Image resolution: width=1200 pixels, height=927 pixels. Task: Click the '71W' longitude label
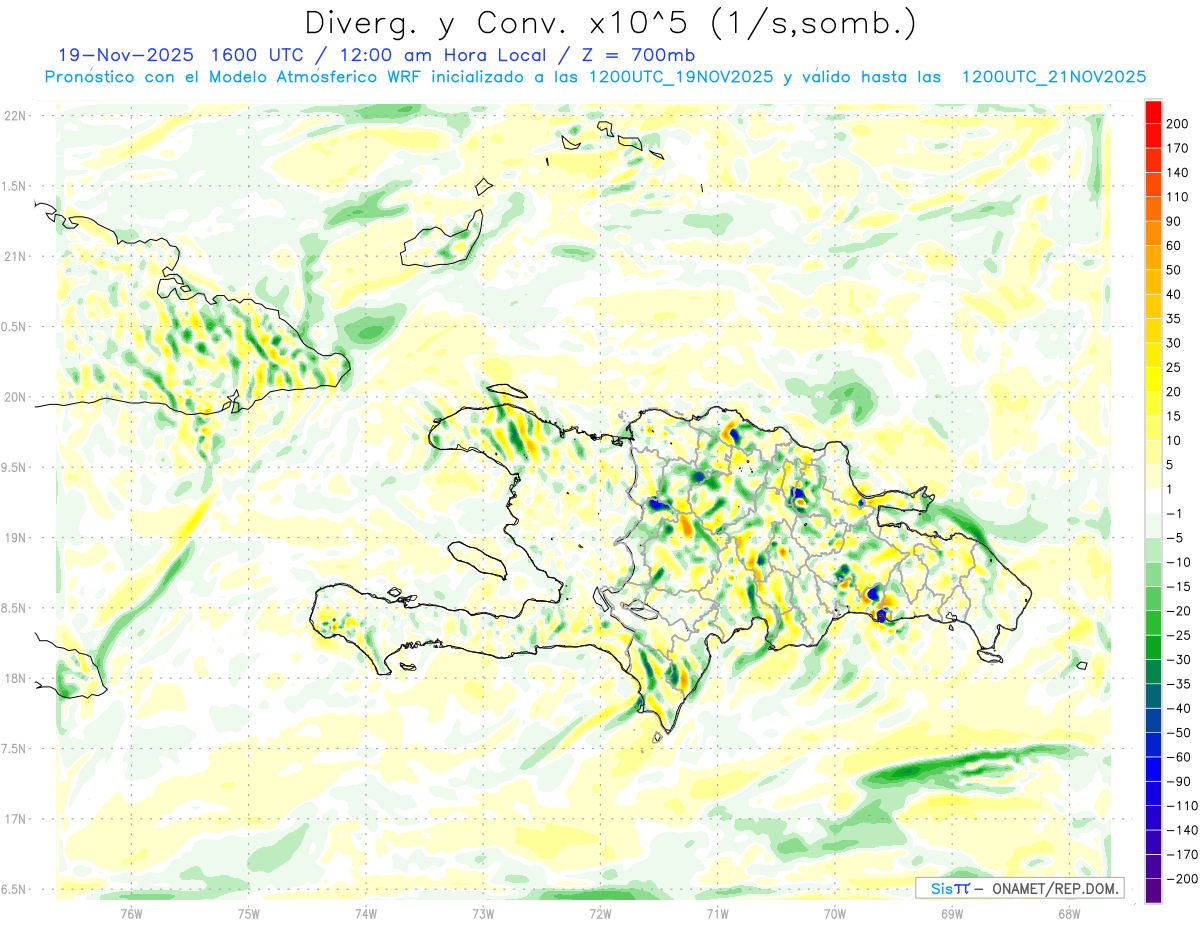pyautogui.click(x=717, y=913)
